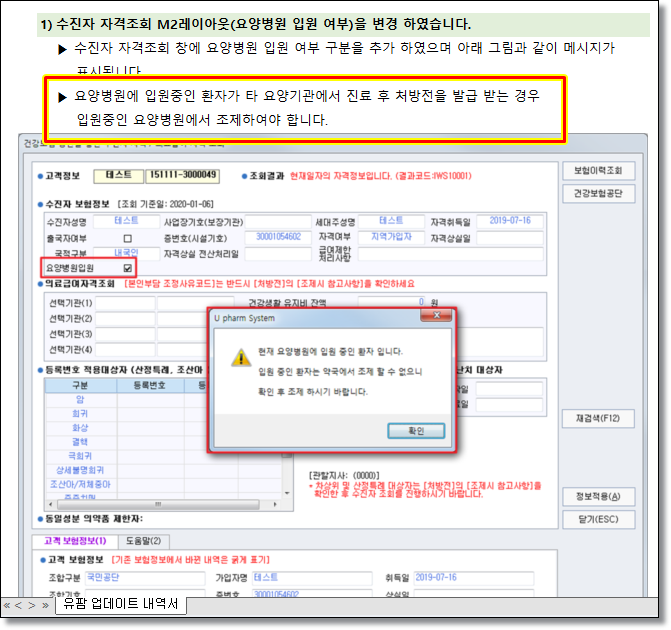This screenshot has width=671, height=630.
Task: Open 보험이력조회 button
Action: [x=598, y=171]
